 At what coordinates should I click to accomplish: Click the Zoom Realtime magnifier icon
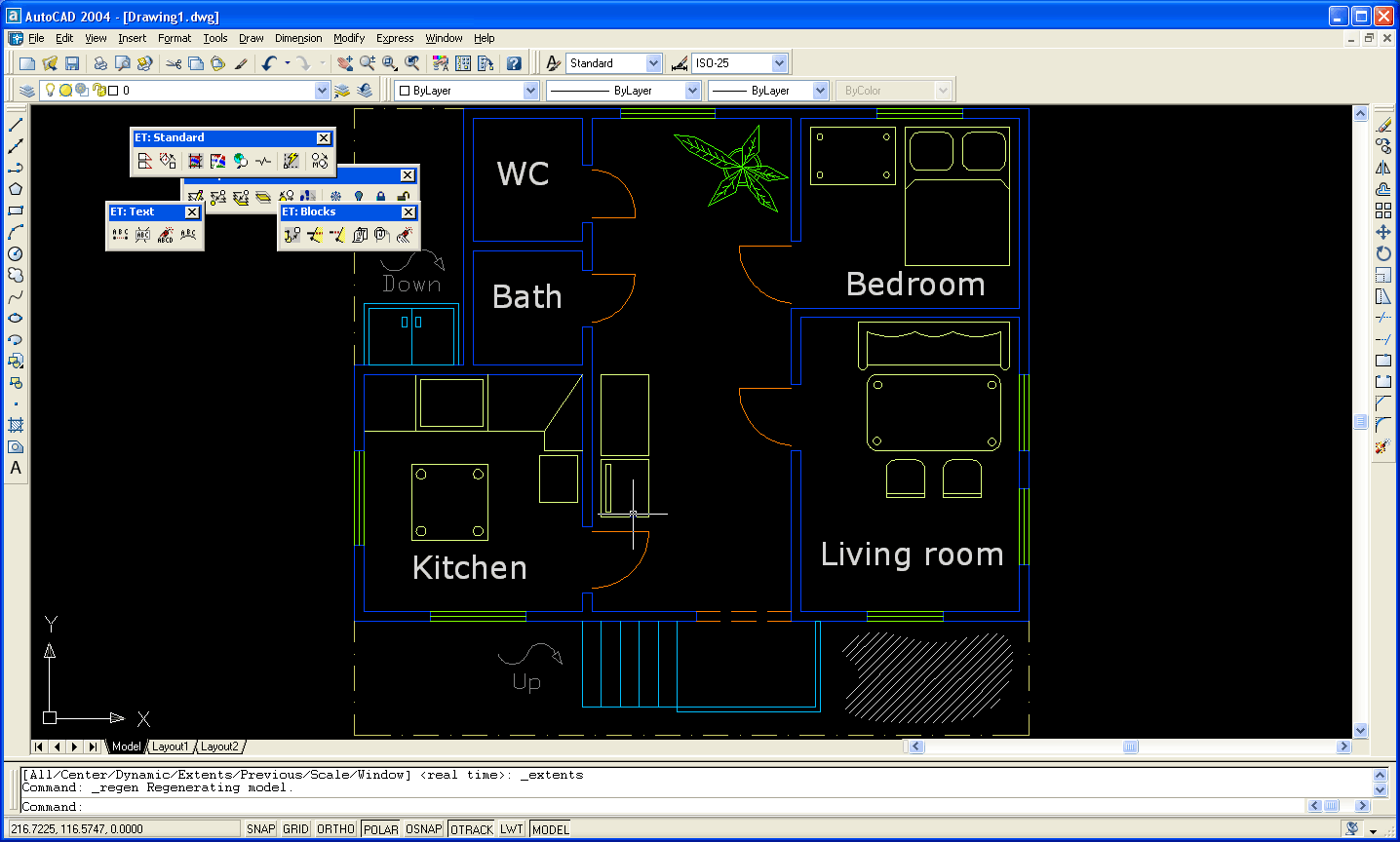click(367, 63)
